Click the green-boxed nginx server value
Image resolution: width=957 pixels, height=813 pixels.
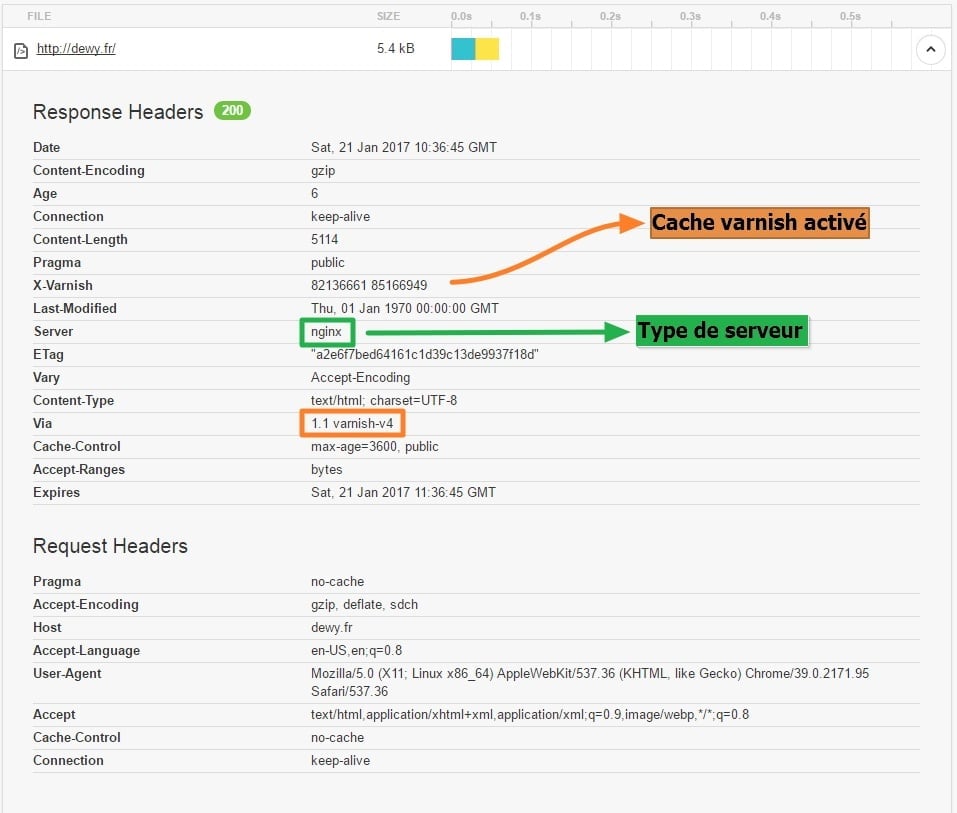326,332
